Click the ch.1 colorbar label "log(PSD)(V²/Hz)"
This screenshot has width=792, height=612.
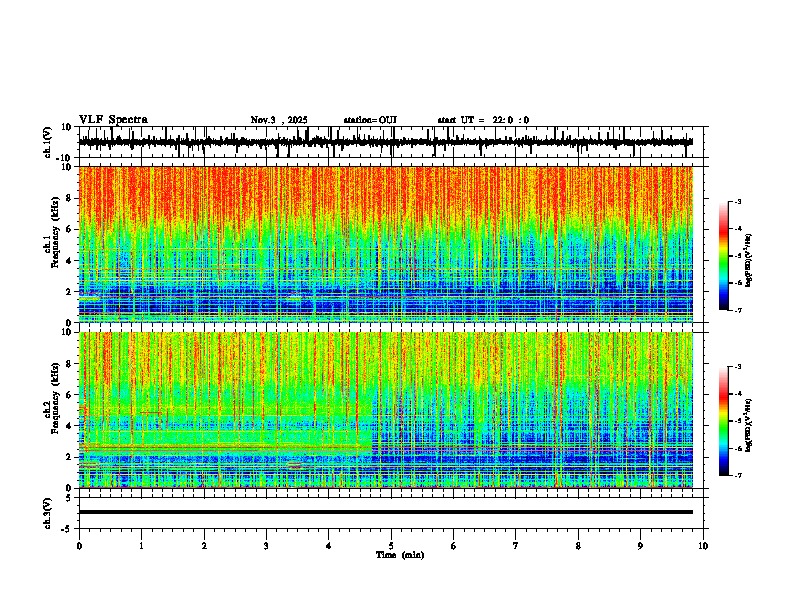pos(749,261)
